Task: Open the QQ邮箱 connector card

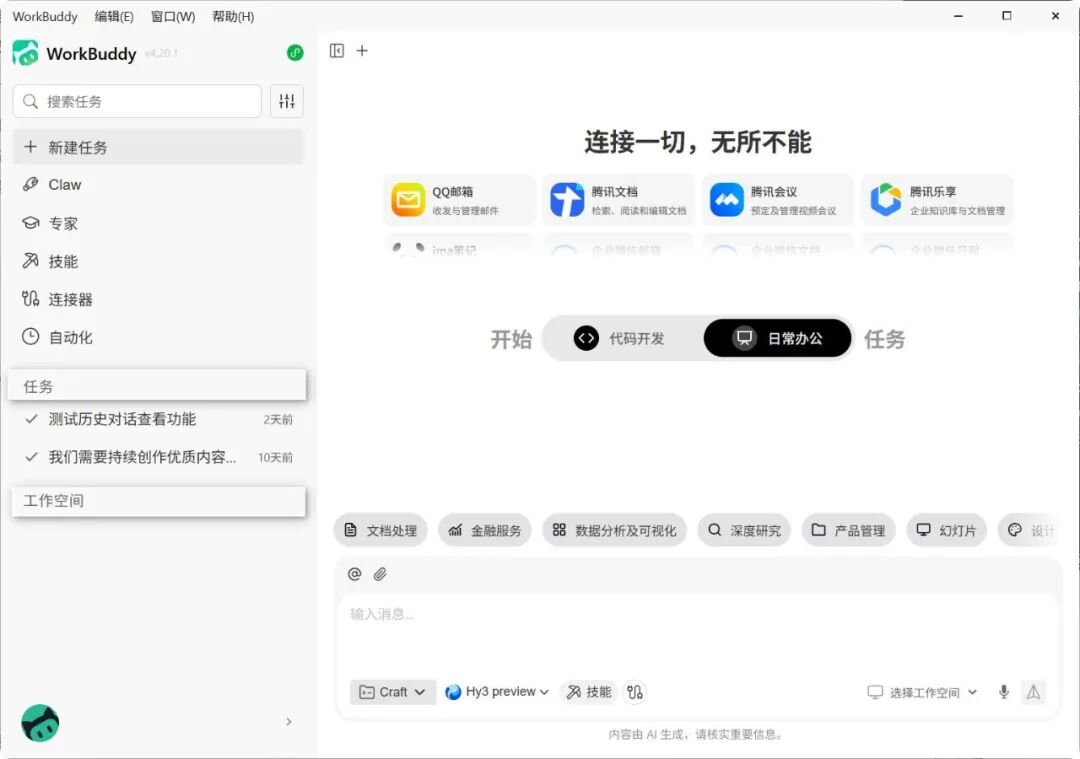Action: click(x=459, y=200)
